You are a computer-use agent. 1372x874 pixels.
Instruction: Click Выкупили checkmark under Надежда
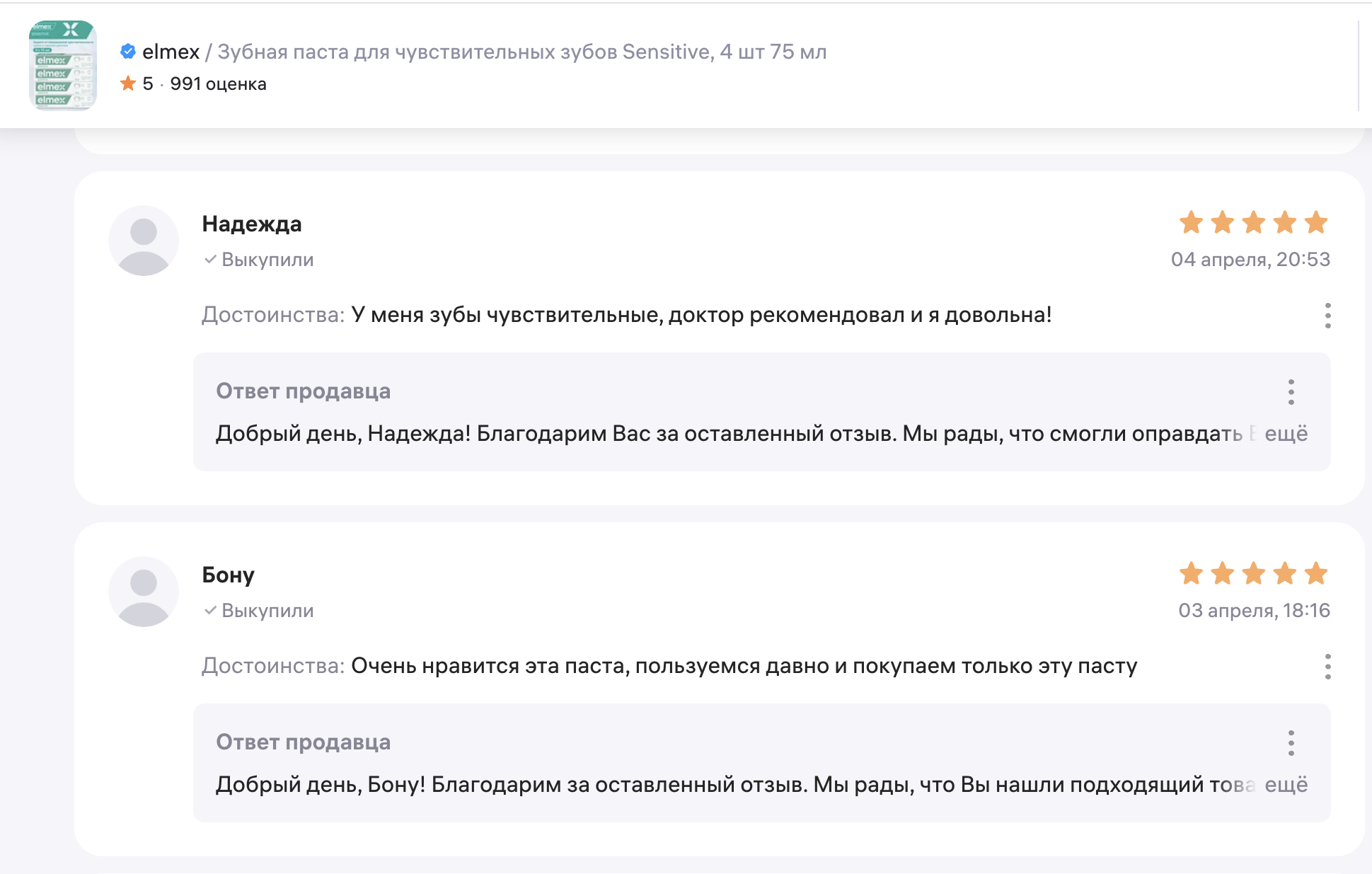coord(210,260)
